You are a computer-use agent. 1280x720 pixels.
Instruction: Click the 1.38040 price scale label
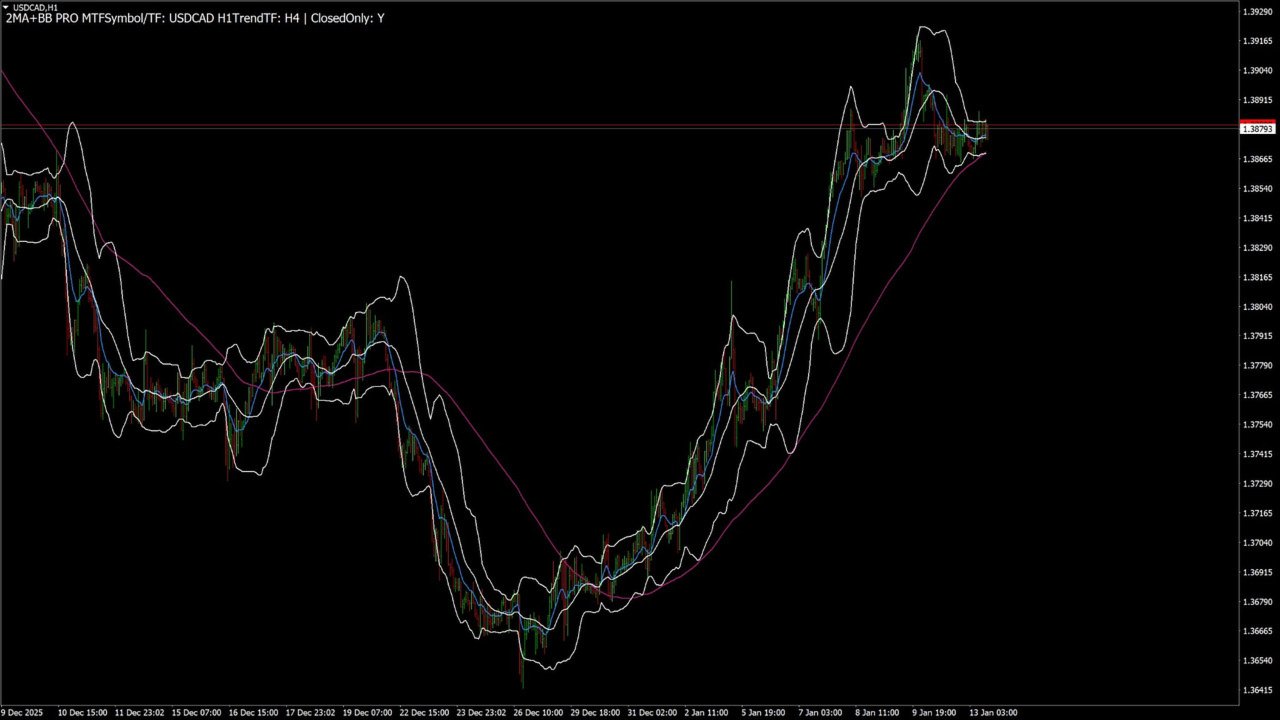tap(1257, 307)
